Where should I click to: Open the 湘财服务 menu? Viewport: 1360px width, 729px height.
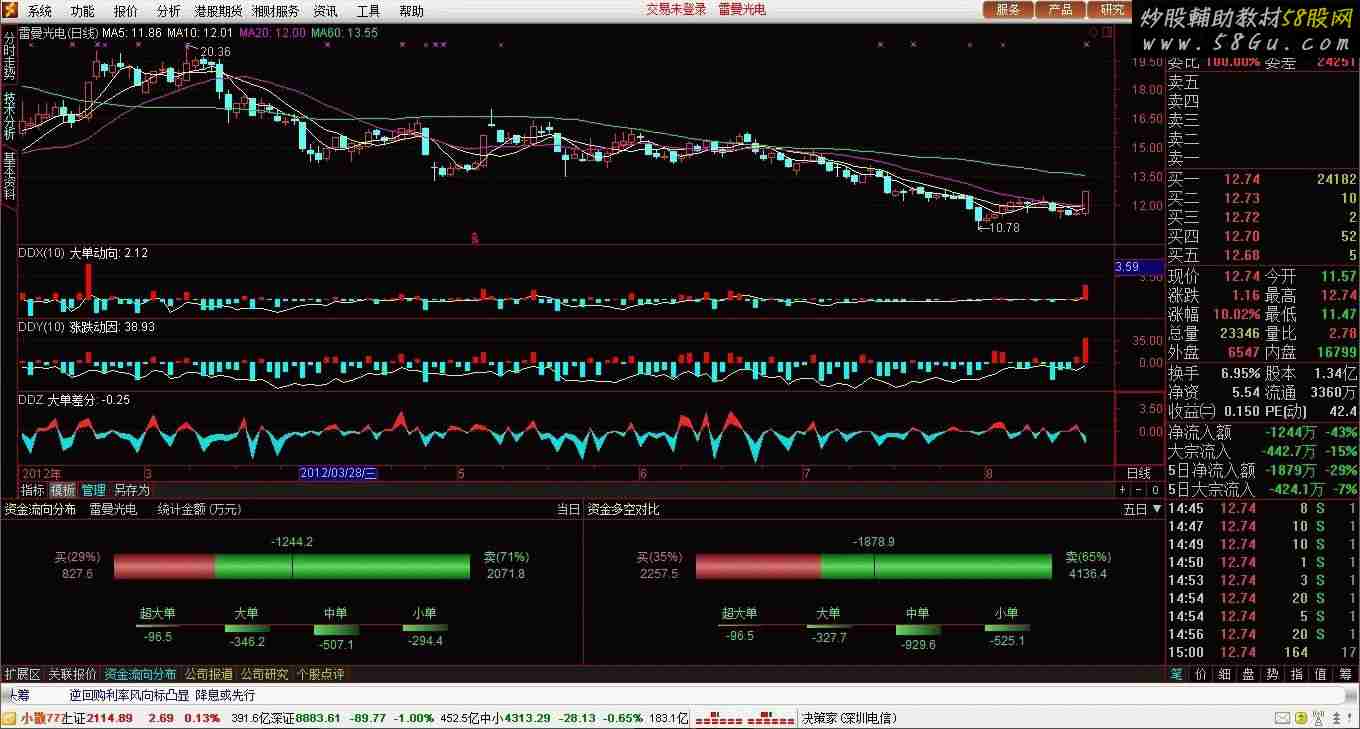[275, 12]
